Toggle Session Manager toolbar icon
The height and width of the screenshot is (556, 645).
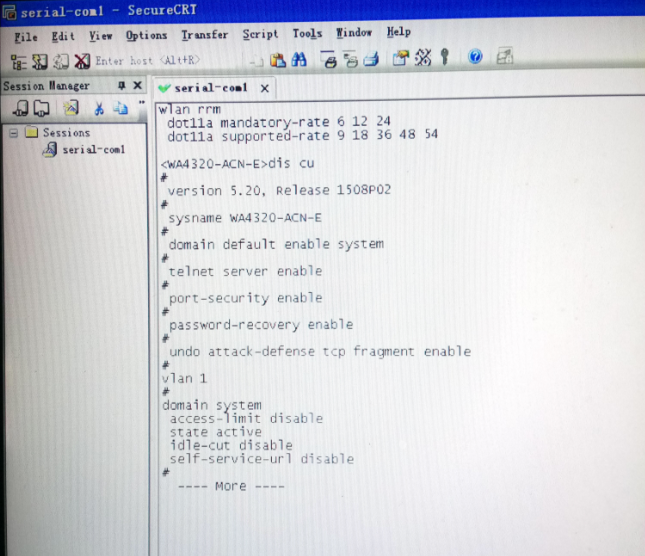click(19, 62)
